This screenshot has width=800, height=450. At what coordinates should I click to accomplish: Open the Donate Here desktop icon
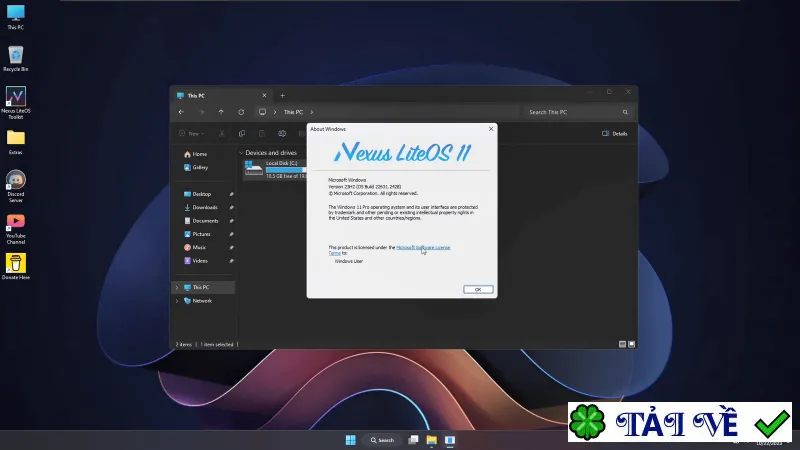15,266
